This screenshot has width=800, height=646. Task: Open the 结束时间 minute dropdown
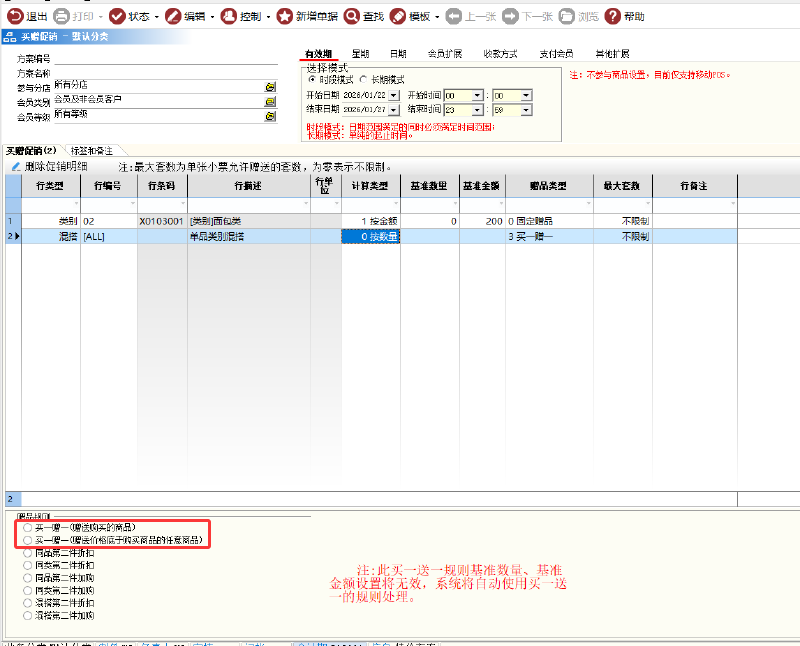(526, 110)
